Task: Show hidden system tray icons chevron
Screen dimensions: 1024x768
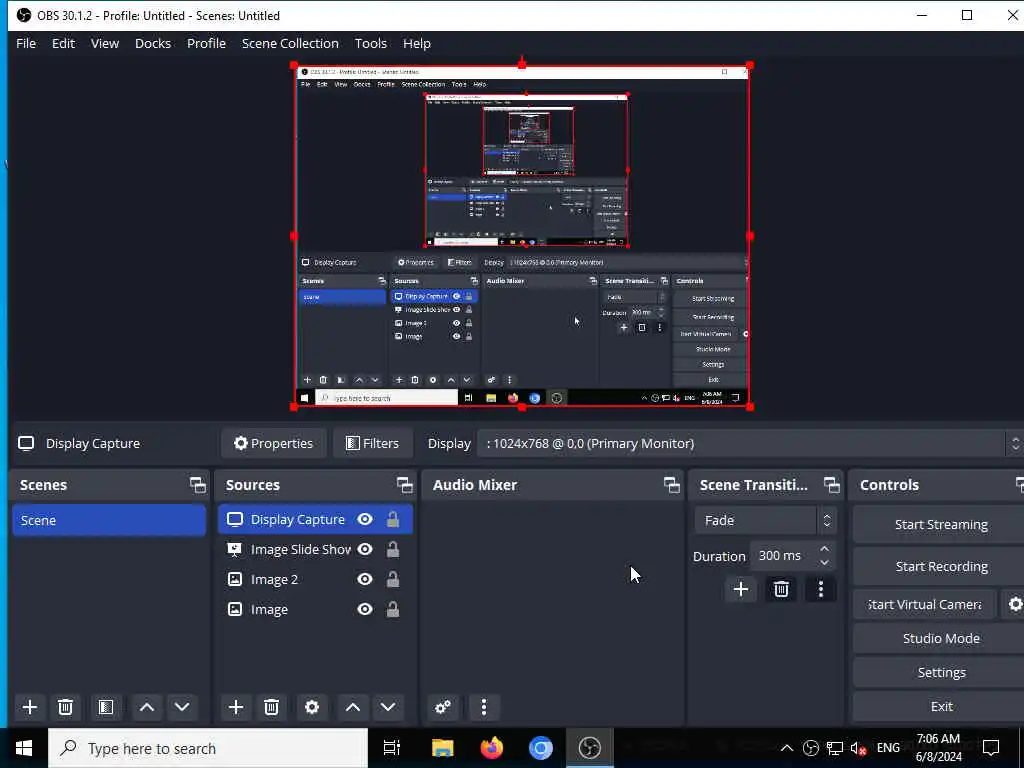Action: (787, 748)
